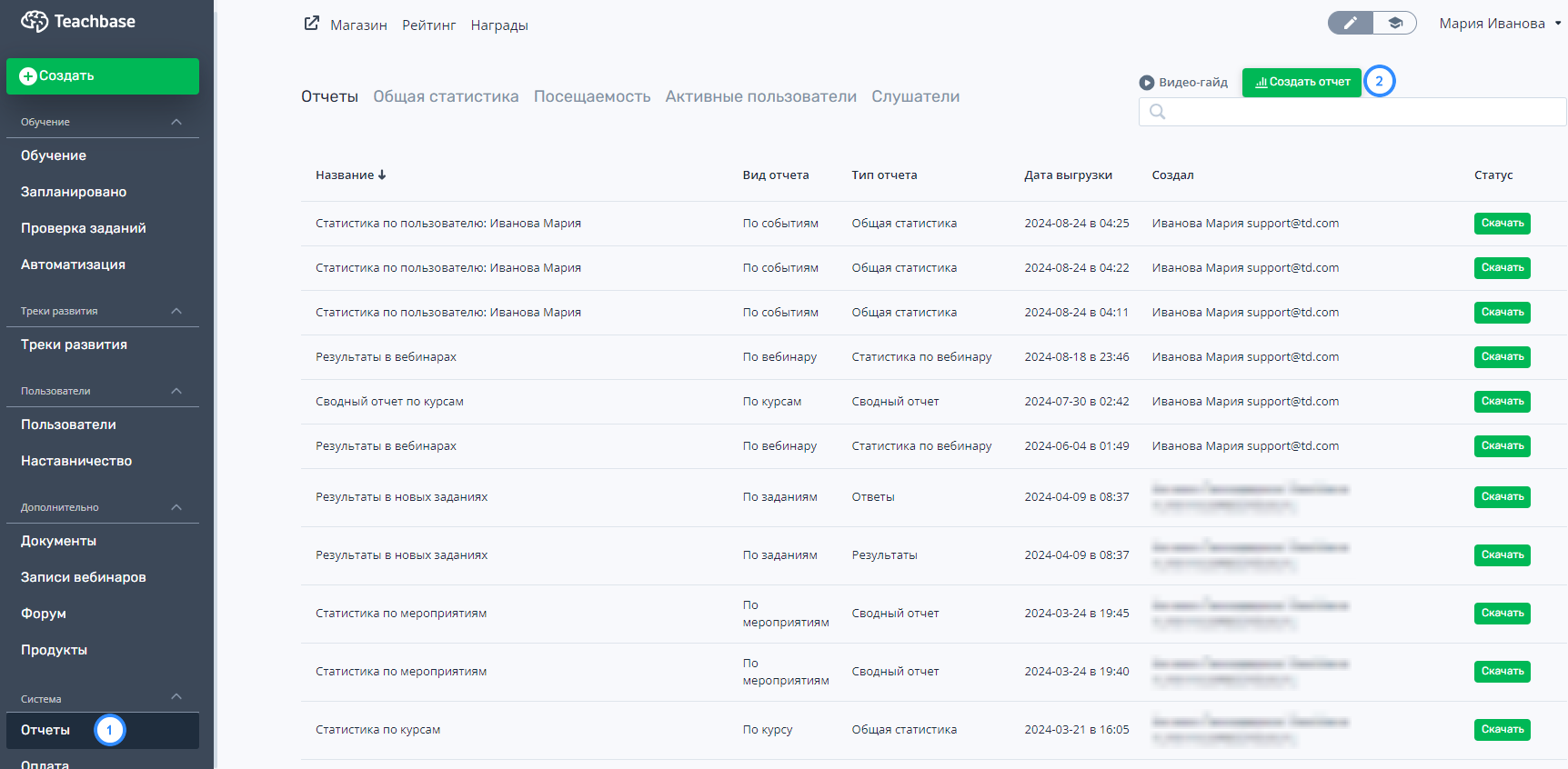Switch to the Посещаемость tab
This screenshot has width=1568, height=769.
[x=591, y=96]
